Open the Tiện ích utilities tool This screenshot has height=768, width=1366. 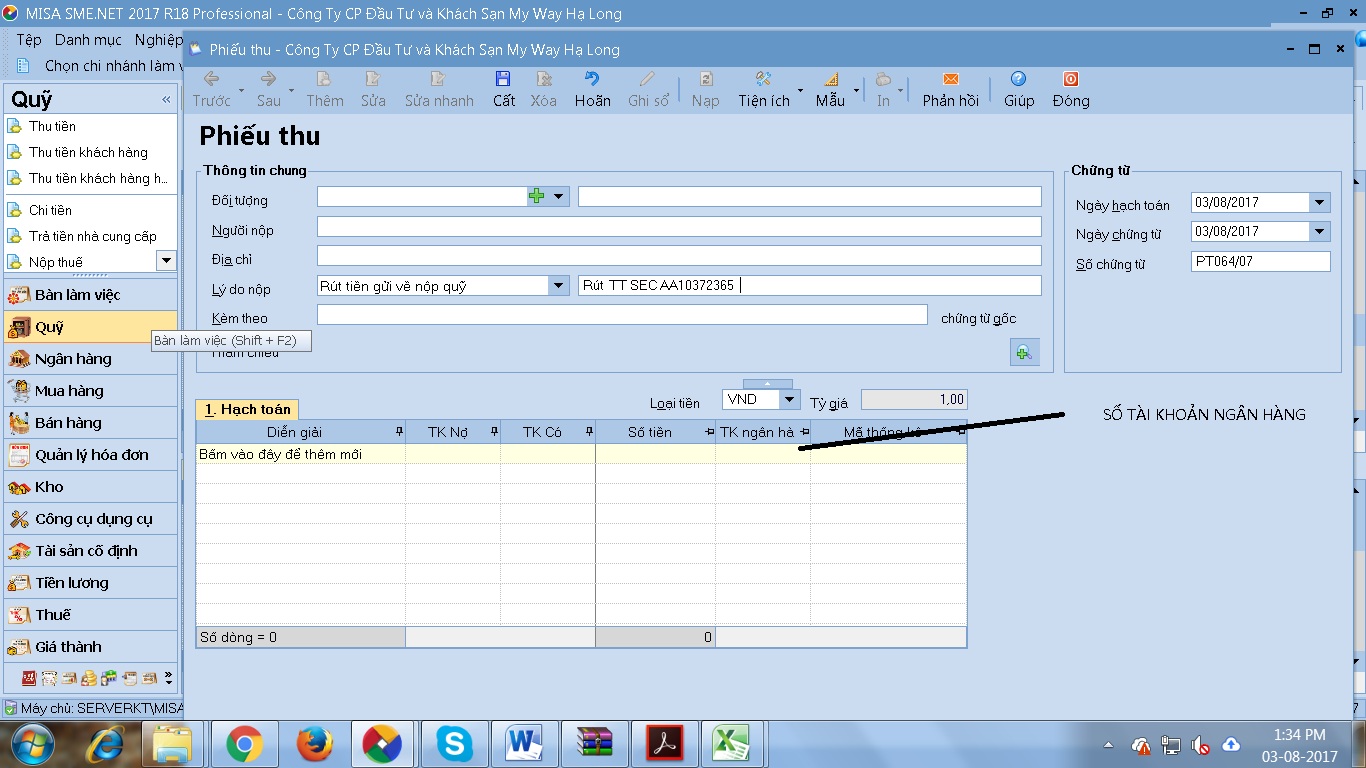click(764, 80)
